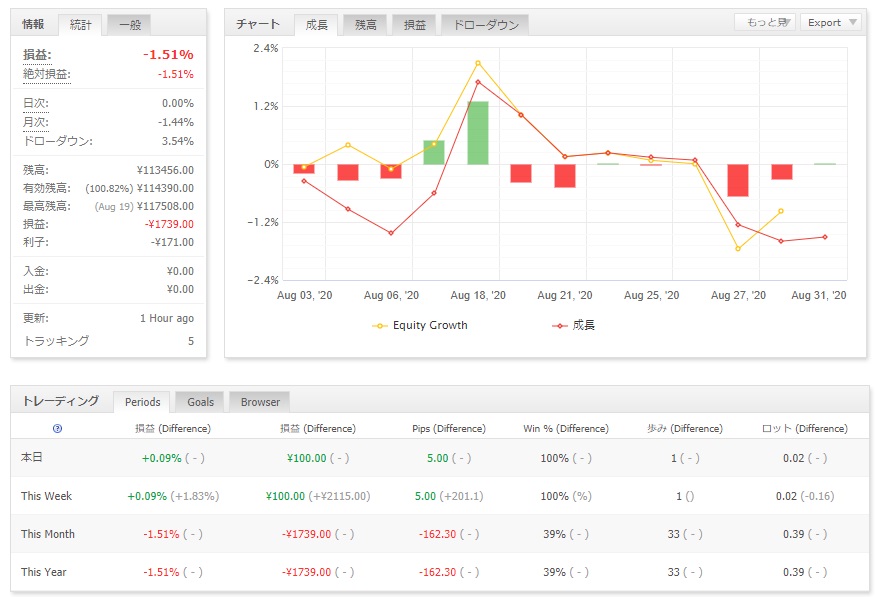
Task: Show the 残高 chart tab
Action: coord(364,24)
